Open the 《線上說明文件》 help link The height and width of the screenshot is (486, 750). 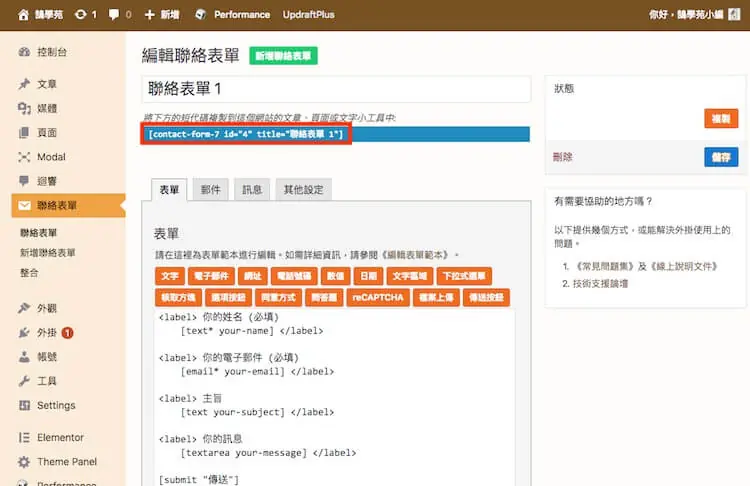pos(684,266)
